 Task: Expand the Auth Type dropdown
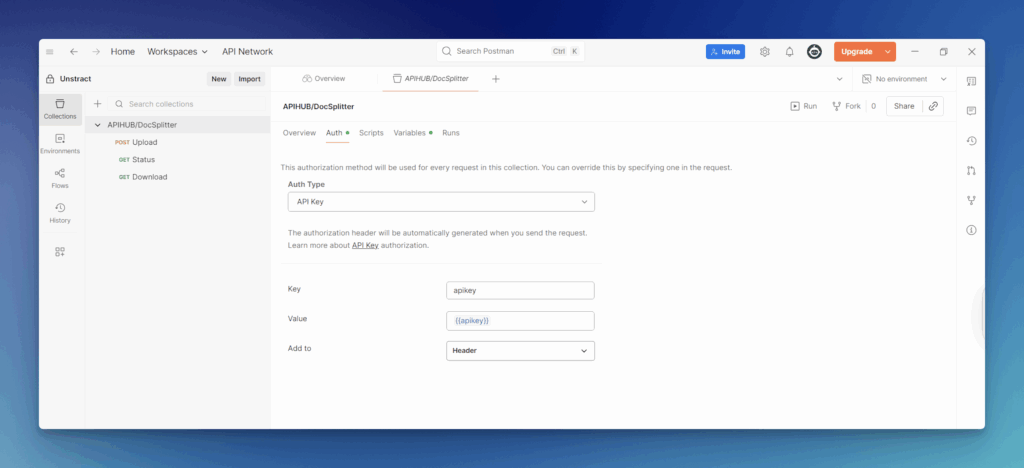click(440, 202)
